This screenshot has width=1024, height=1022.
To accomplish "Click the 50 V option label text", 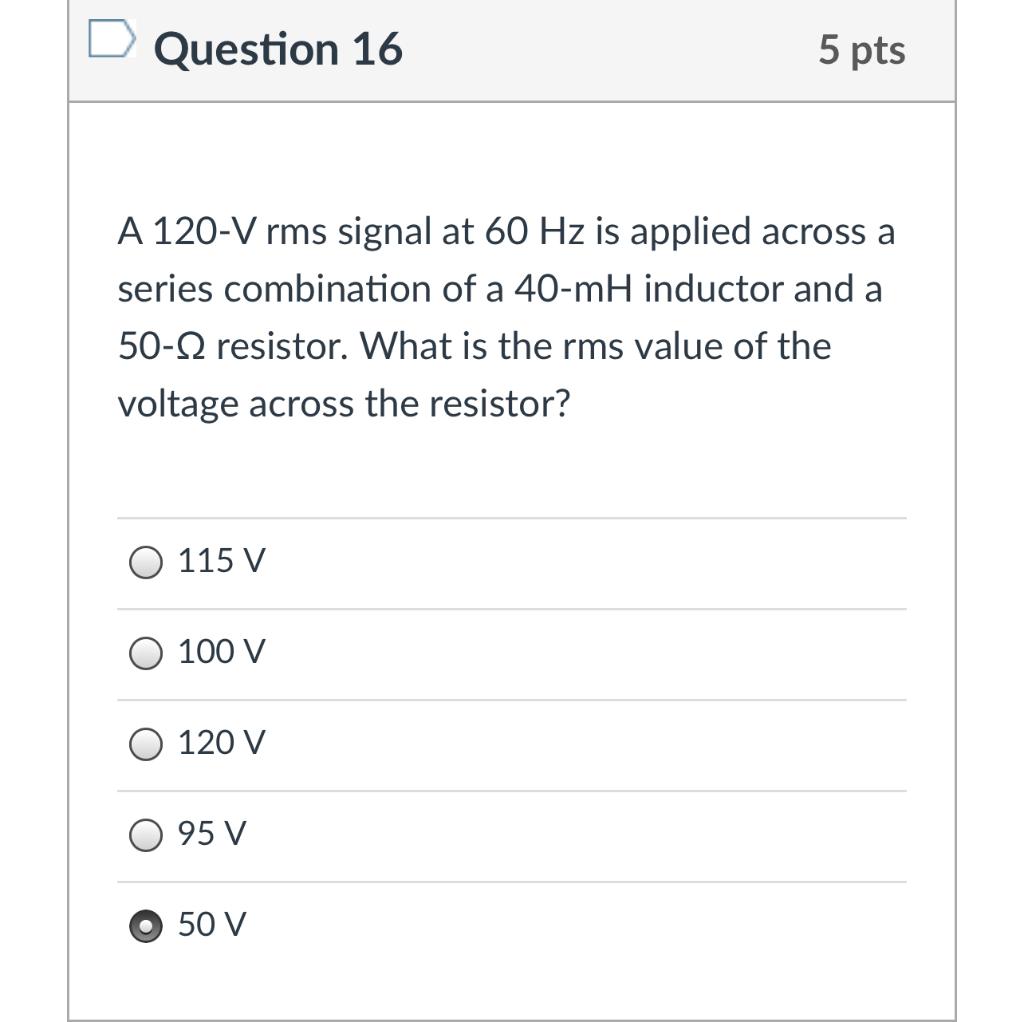I will (212, 925).
